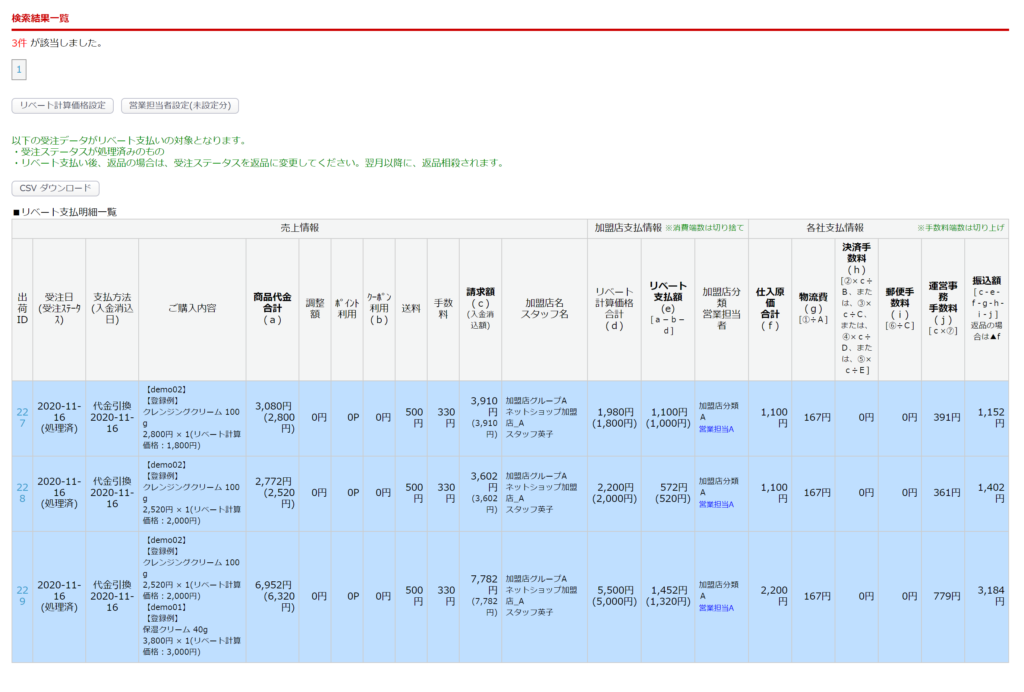Select page 1 in the pagination

19,70
